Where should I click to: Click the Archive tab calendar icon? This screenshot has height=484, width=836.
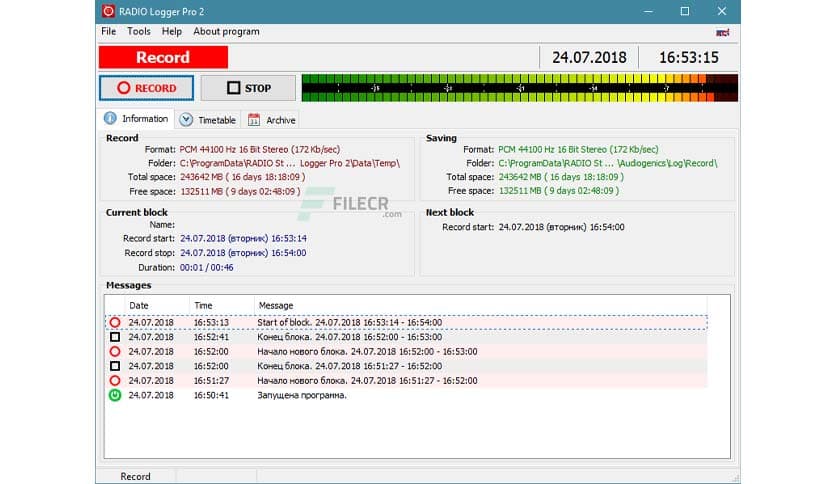click(x=254, y=119)
